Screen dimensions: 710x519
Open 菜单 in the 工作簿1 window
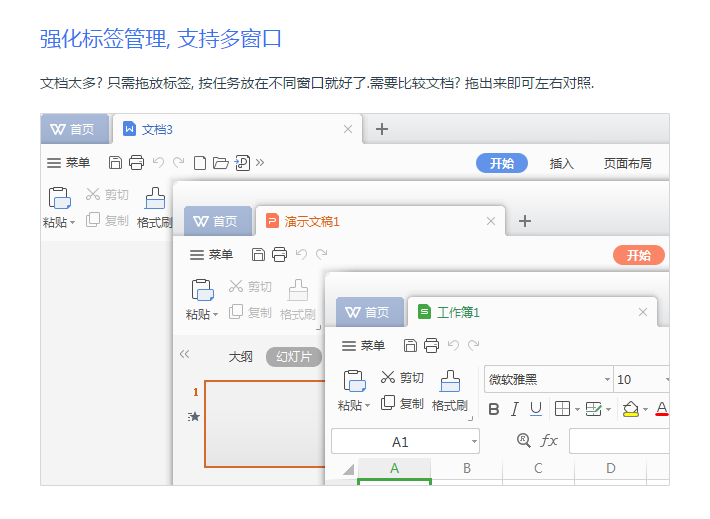(363, 346)
